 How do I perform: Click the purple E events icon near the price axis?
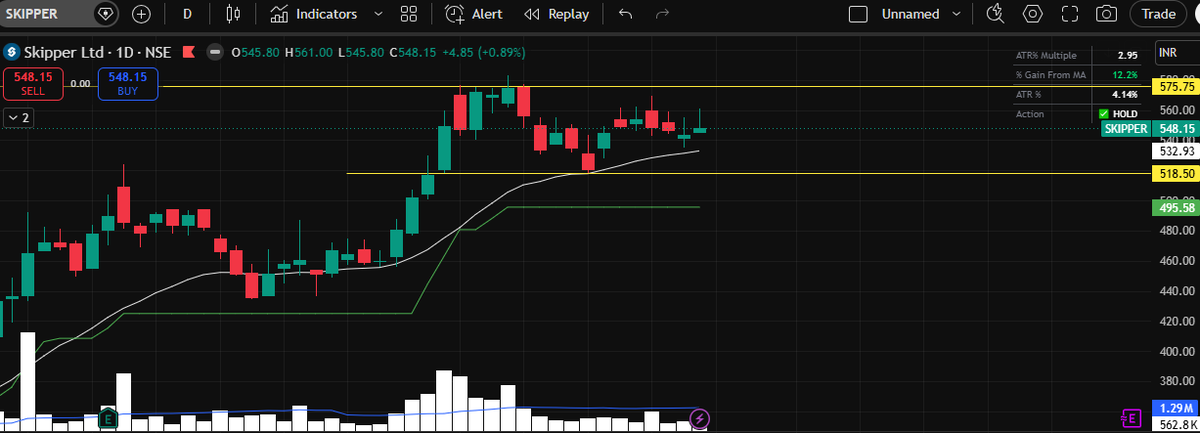pyautogui.click(x=1133, y=417)
